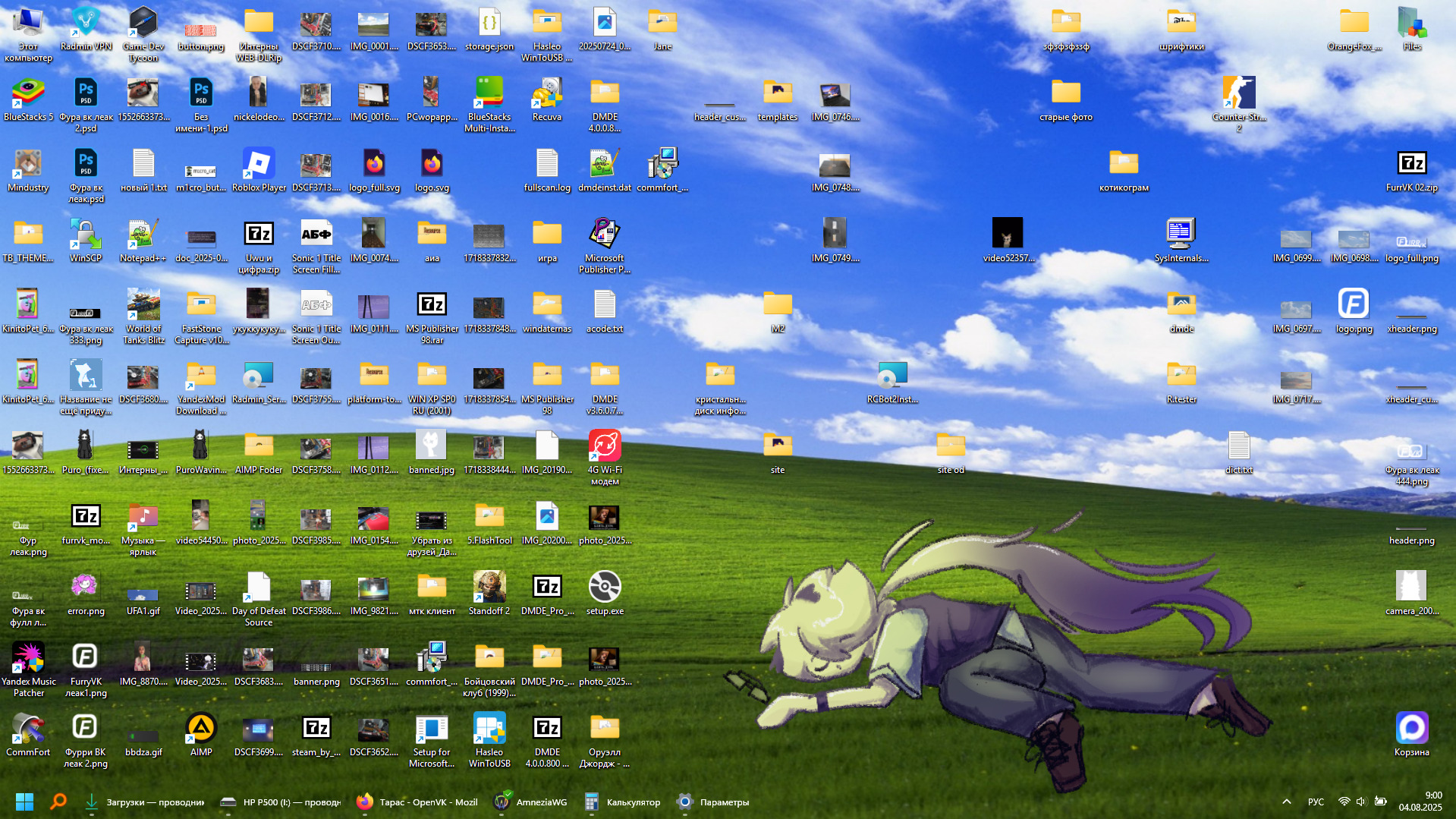Open taskbar Search
Screen dimensions: 1456x819
58,802
